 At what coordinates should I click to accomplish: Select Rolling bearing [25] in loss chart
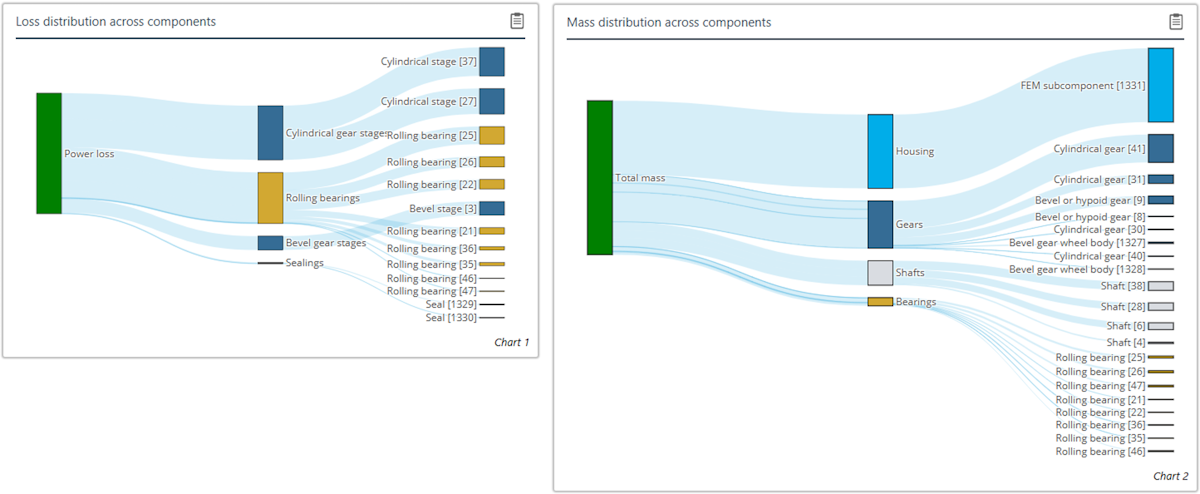click(492, 135)
